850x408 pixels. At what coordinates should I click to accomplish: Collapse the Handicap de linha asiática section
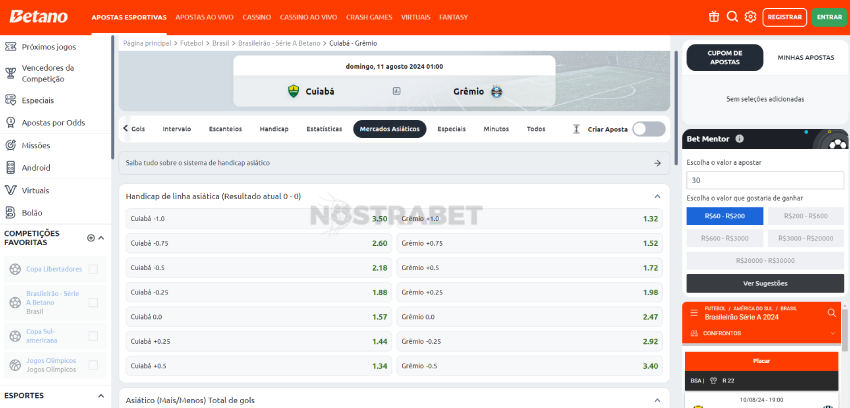[x=658, y=196]
